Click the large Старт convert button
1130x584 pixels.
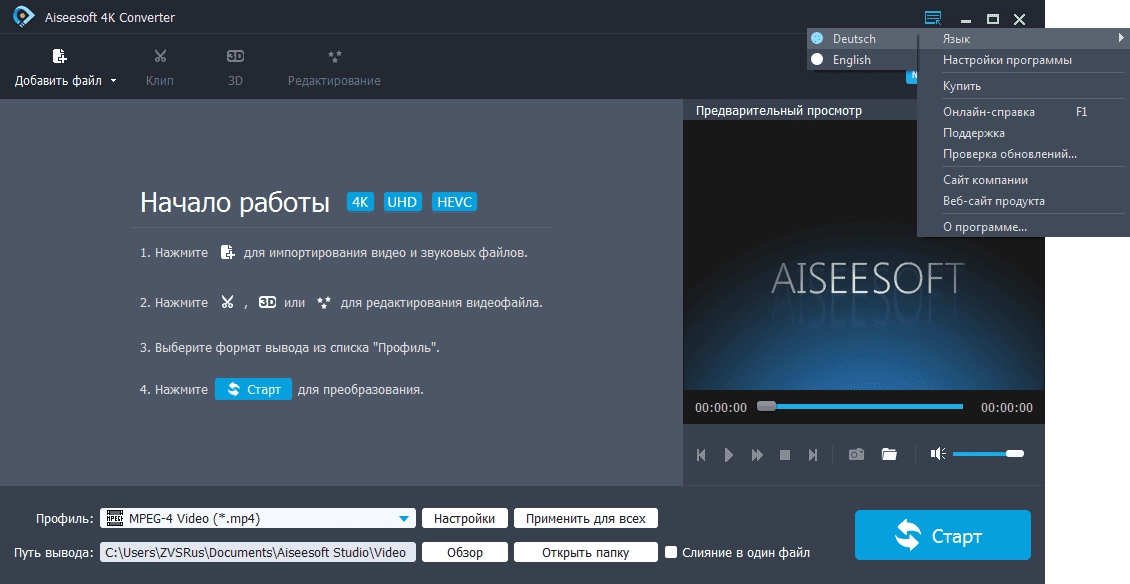tap(943, 535)
